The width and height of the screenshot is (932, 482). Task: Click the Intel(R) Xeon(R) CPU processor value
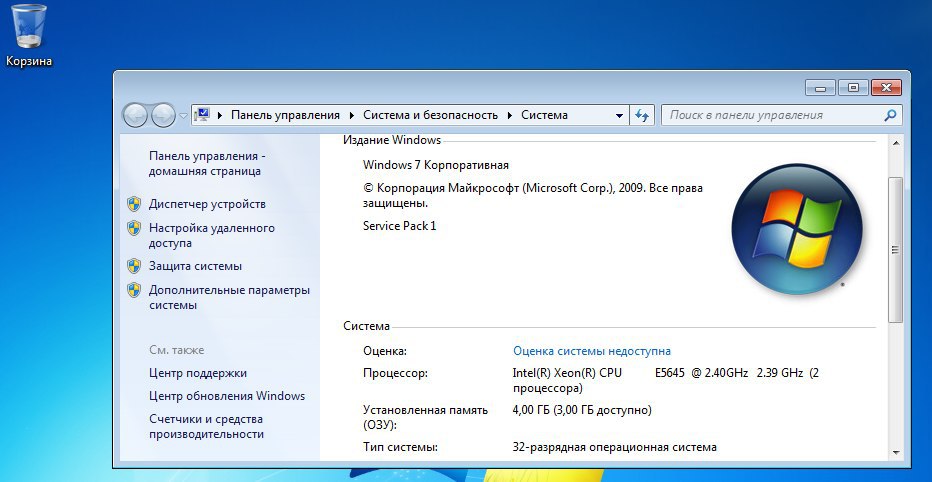[x=665, y=381]
